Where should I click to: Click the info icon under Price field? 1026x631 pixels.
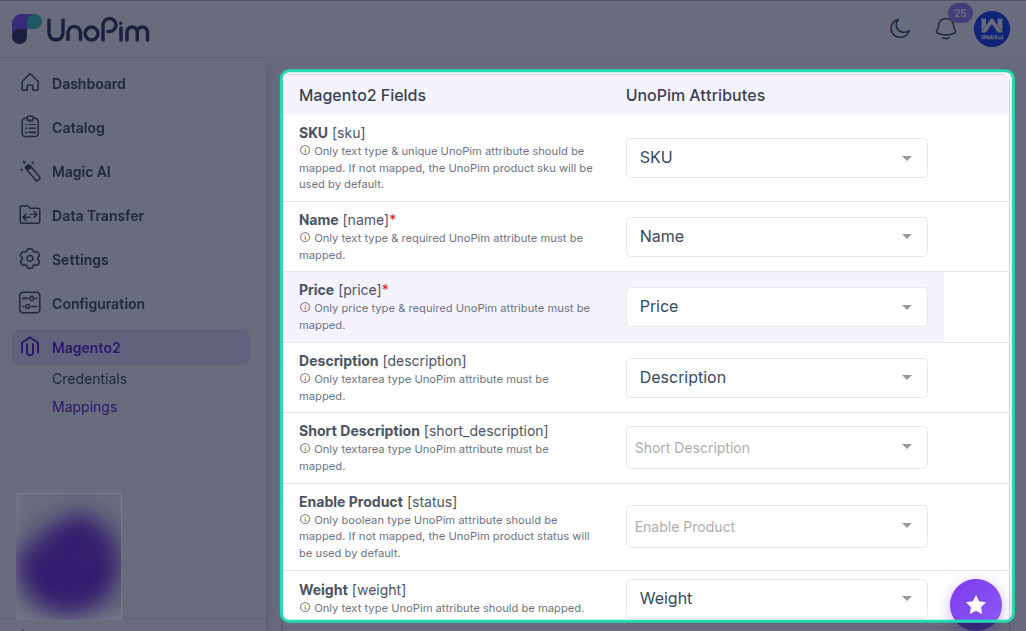tap(305, 308)
